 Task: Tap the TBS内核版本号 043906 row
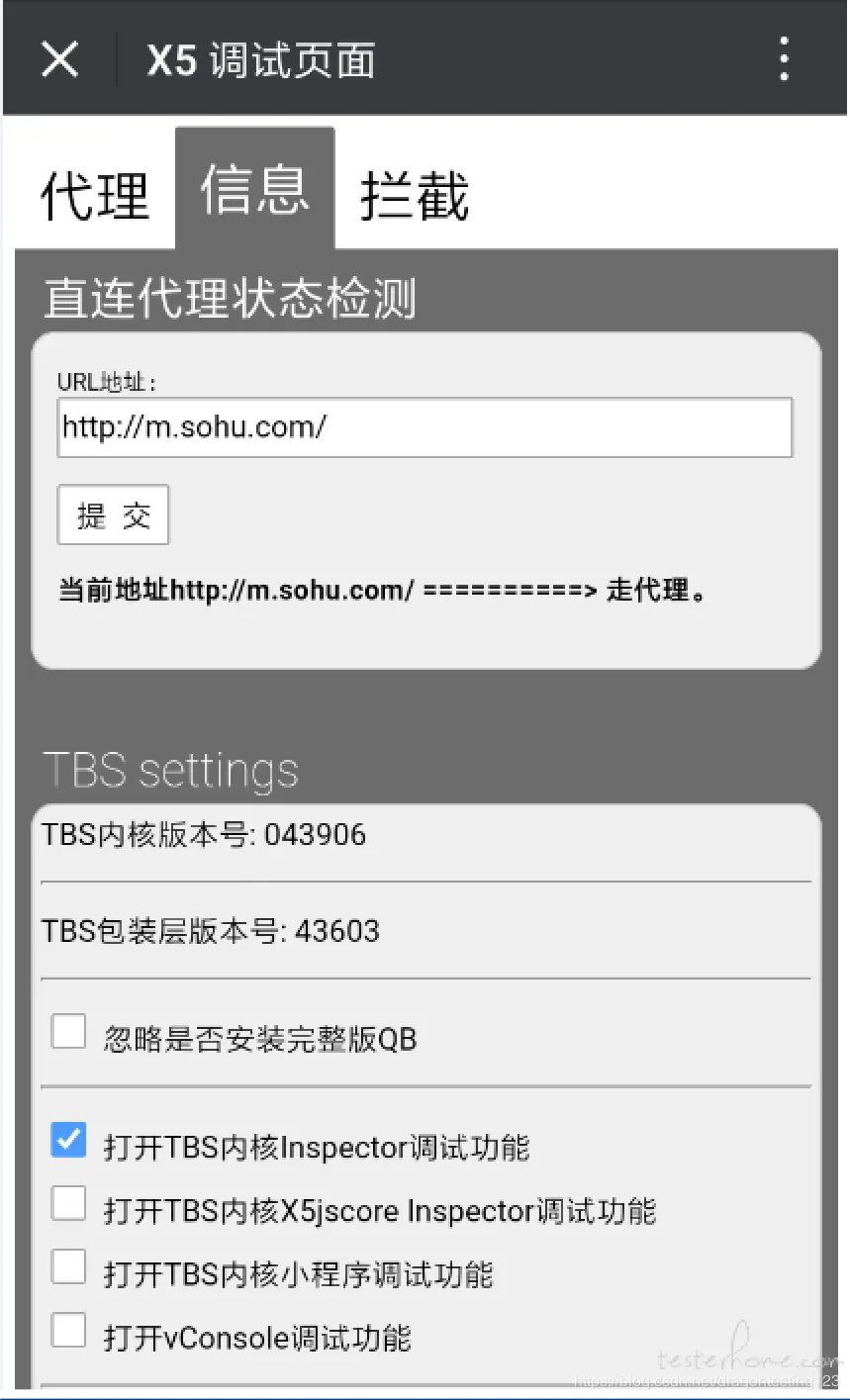coord(425,834)
